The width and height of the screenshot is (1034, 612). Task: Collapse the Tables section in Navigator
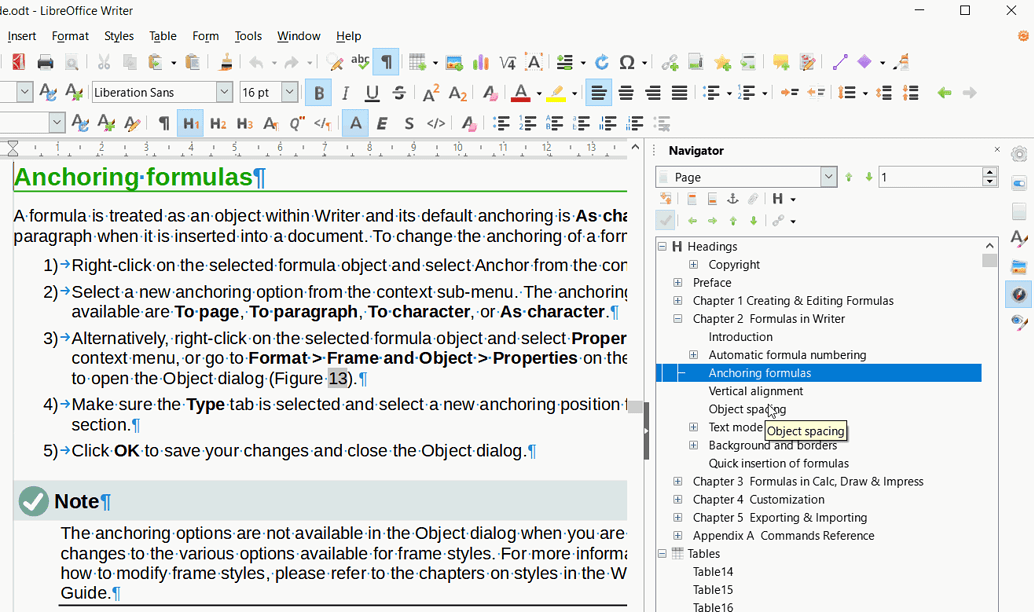pyautogui.click(x=661, y=553)
